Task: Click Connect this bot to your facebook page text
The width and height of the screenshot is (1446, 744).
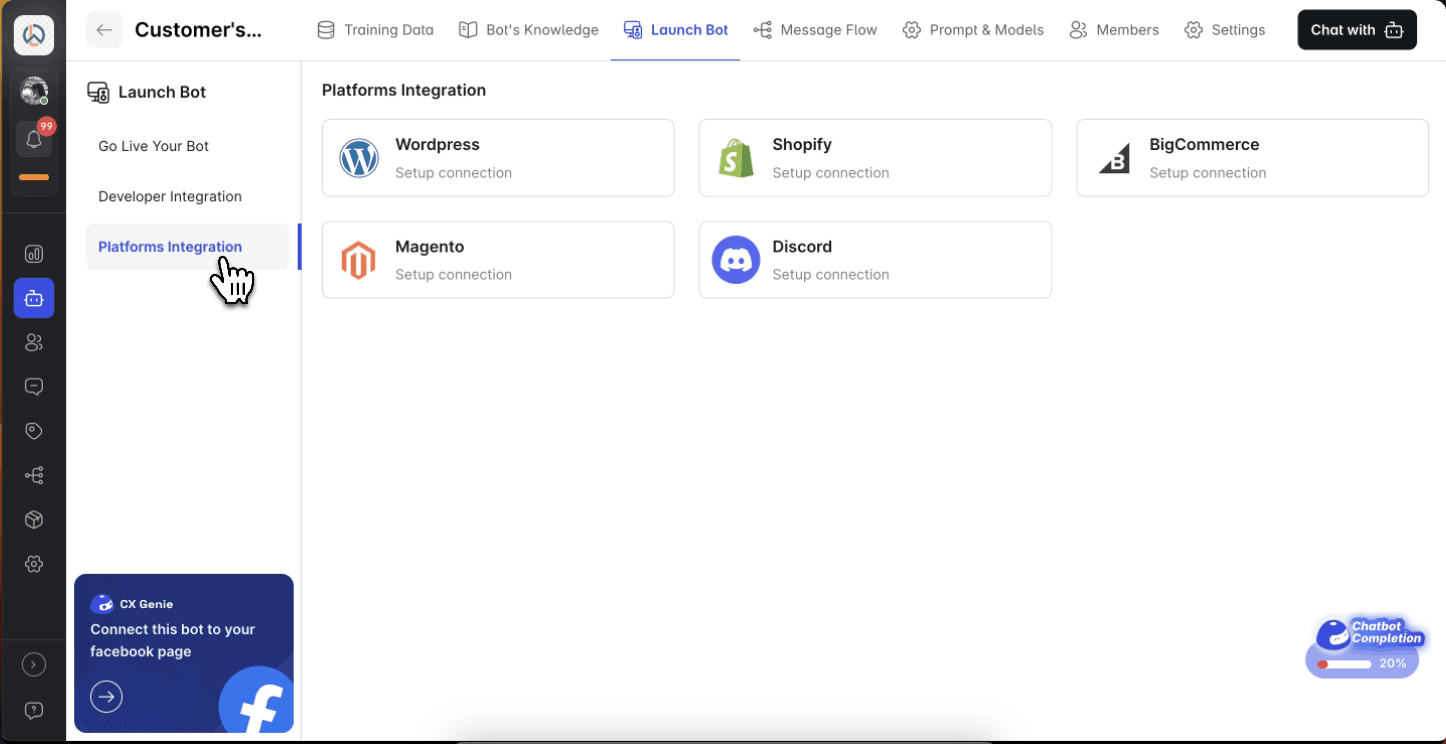Action: 173,640
